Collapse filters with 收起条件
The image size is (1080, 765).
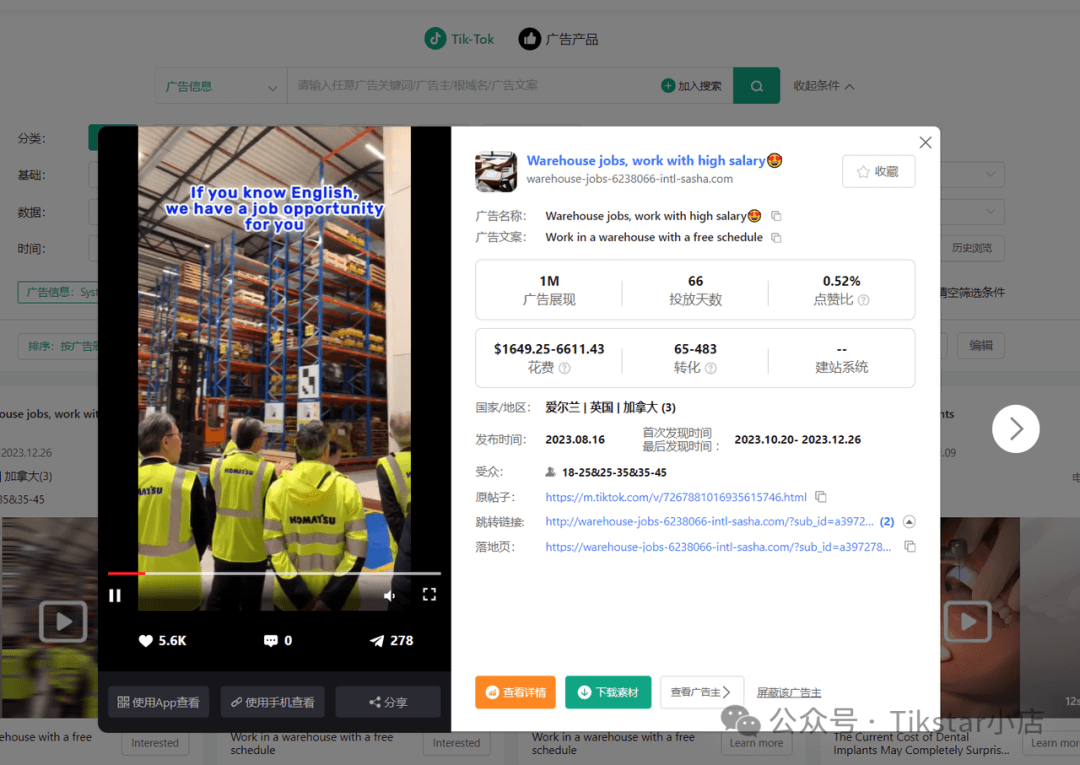(823, 86)
